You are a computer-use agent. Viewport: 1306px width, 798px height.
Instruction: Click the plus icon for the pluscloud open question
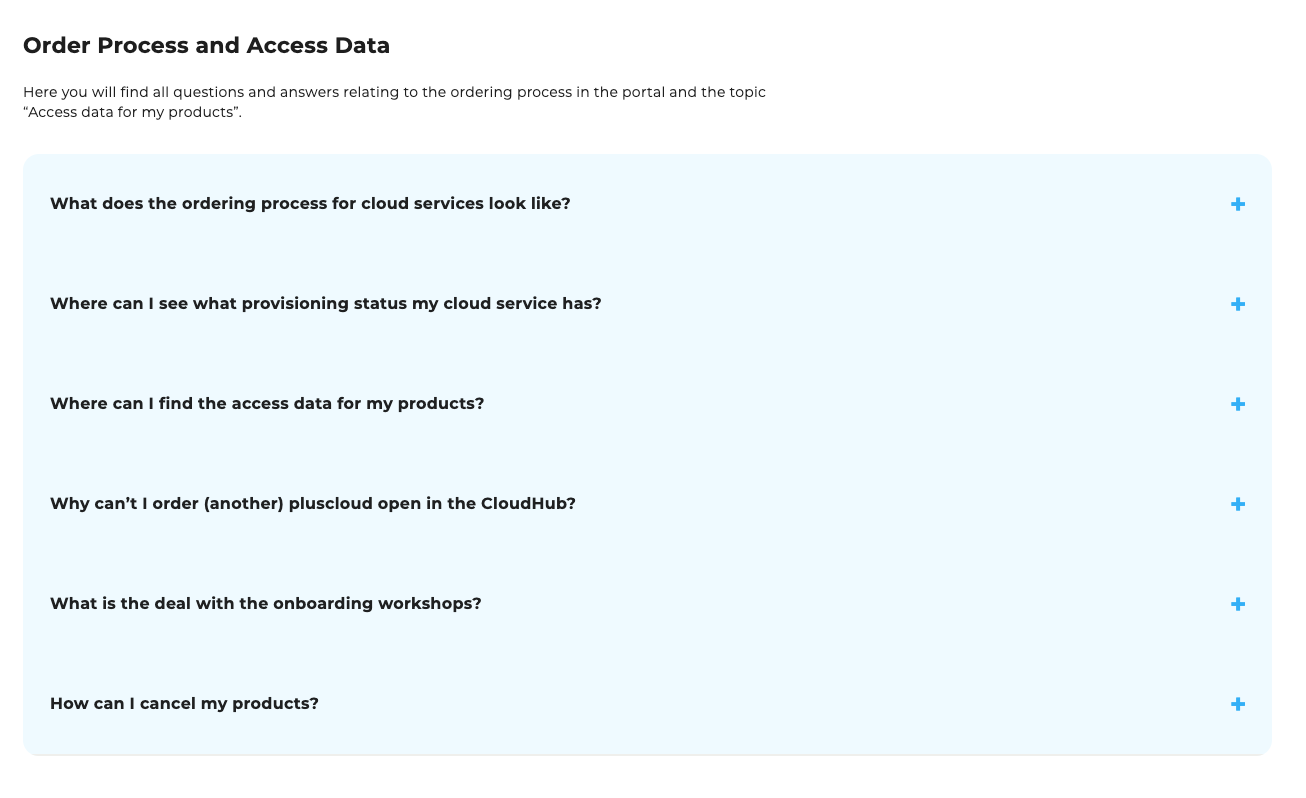point(1238,504)
